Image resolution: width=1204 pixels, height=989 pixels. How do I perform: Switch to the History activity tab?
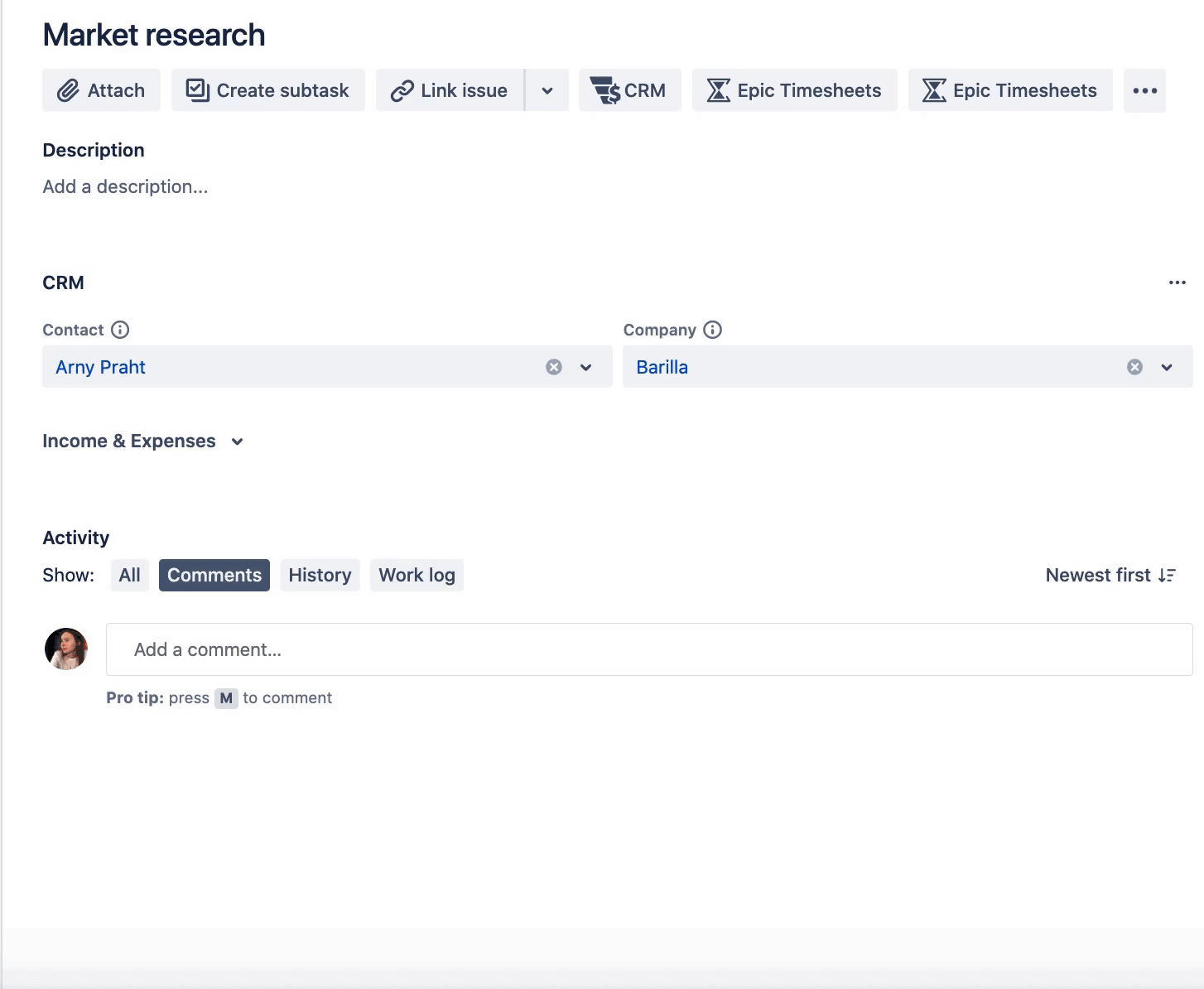coord(320,574)
